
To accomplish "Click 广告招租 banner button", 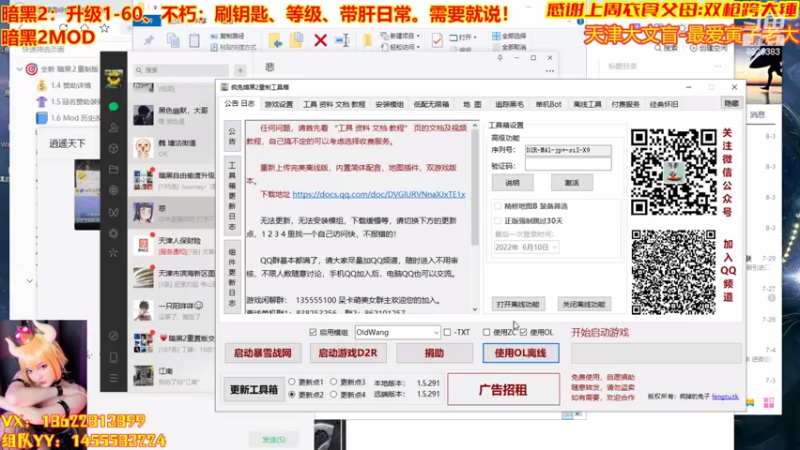I will coord(504,390).
